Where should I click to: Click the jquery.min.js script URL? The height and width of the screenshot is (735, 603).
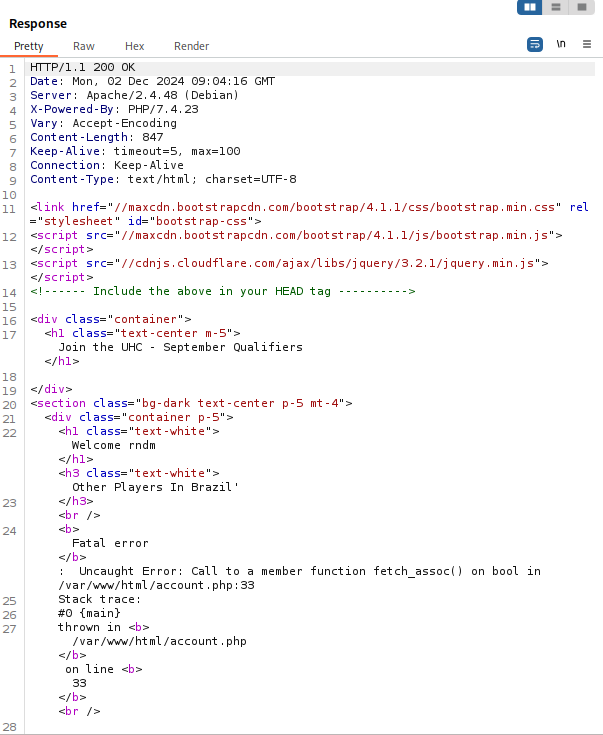point(327,263)
